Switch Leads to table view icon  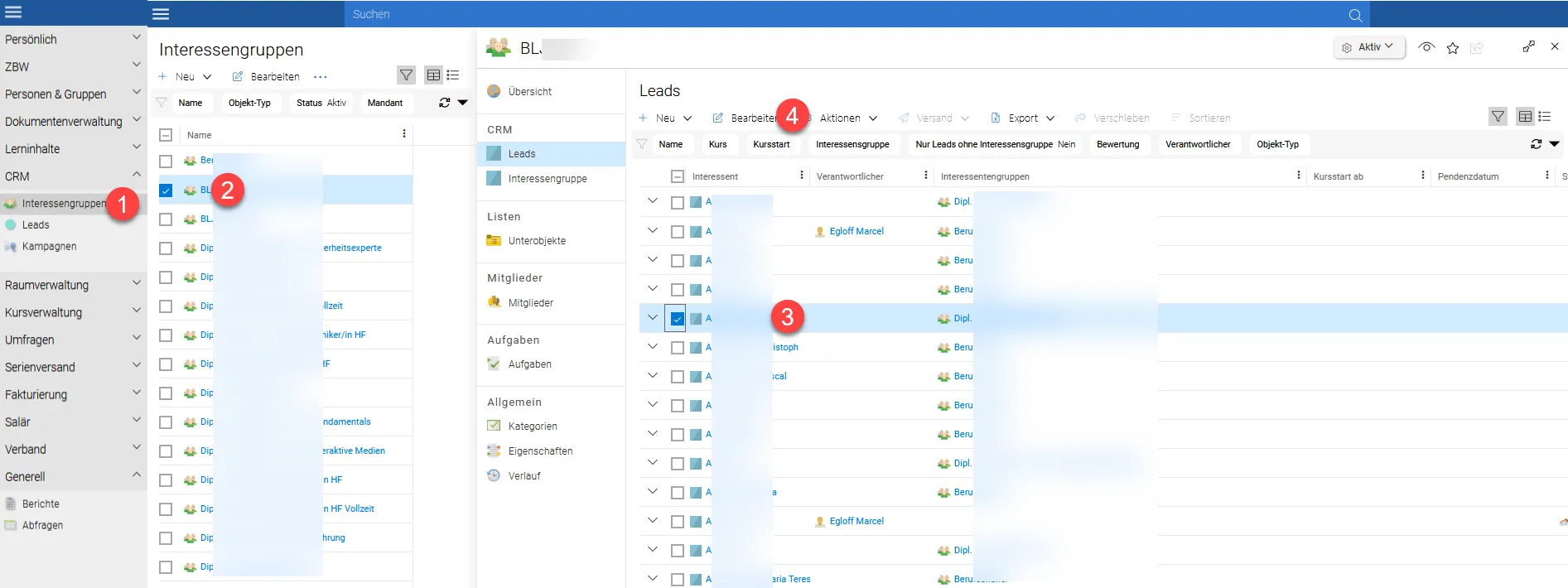1525,117
